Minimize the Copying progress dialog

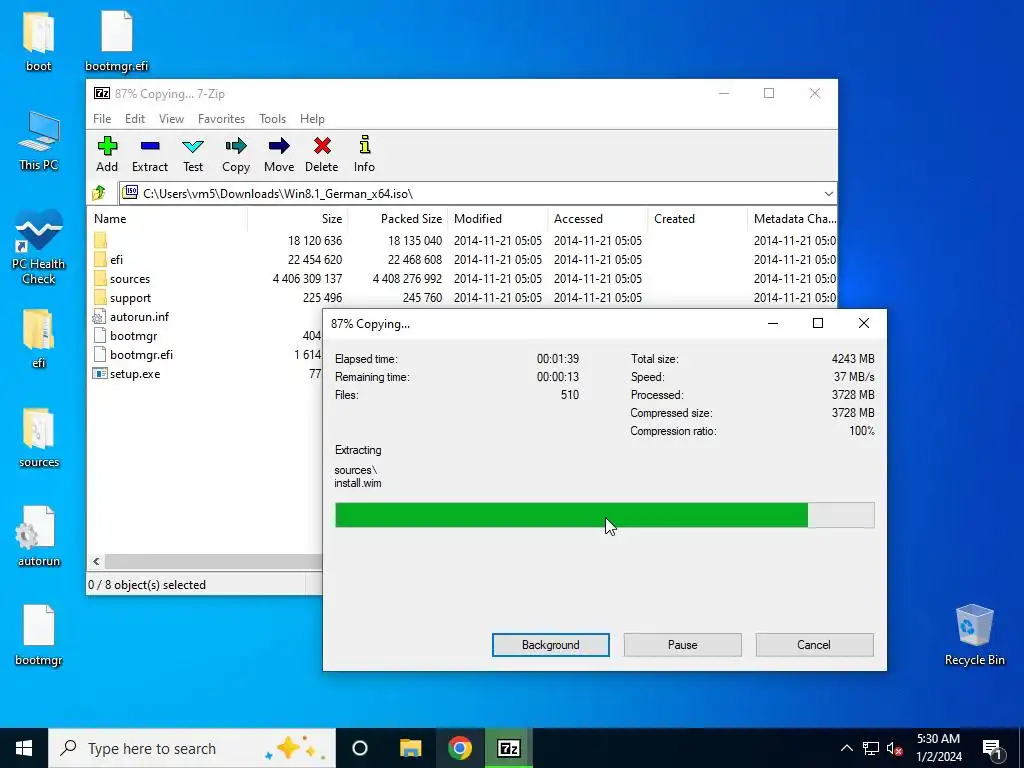tap(773, 323)
